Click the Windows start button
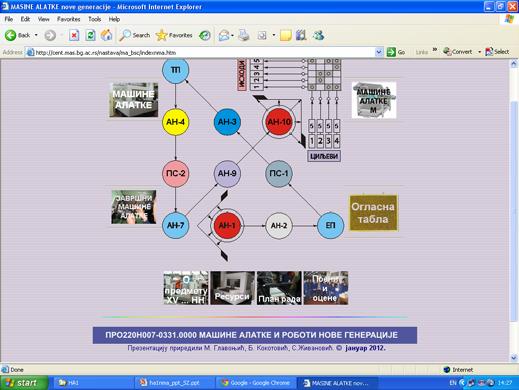Screen dimensions: 519x390 pos(23,383)
